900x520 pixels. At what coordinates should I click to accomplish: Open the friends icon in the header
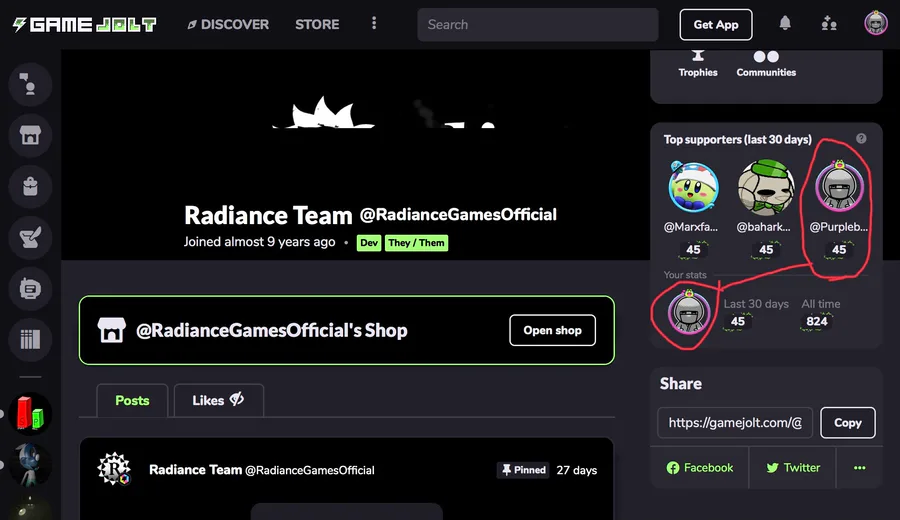829,24
